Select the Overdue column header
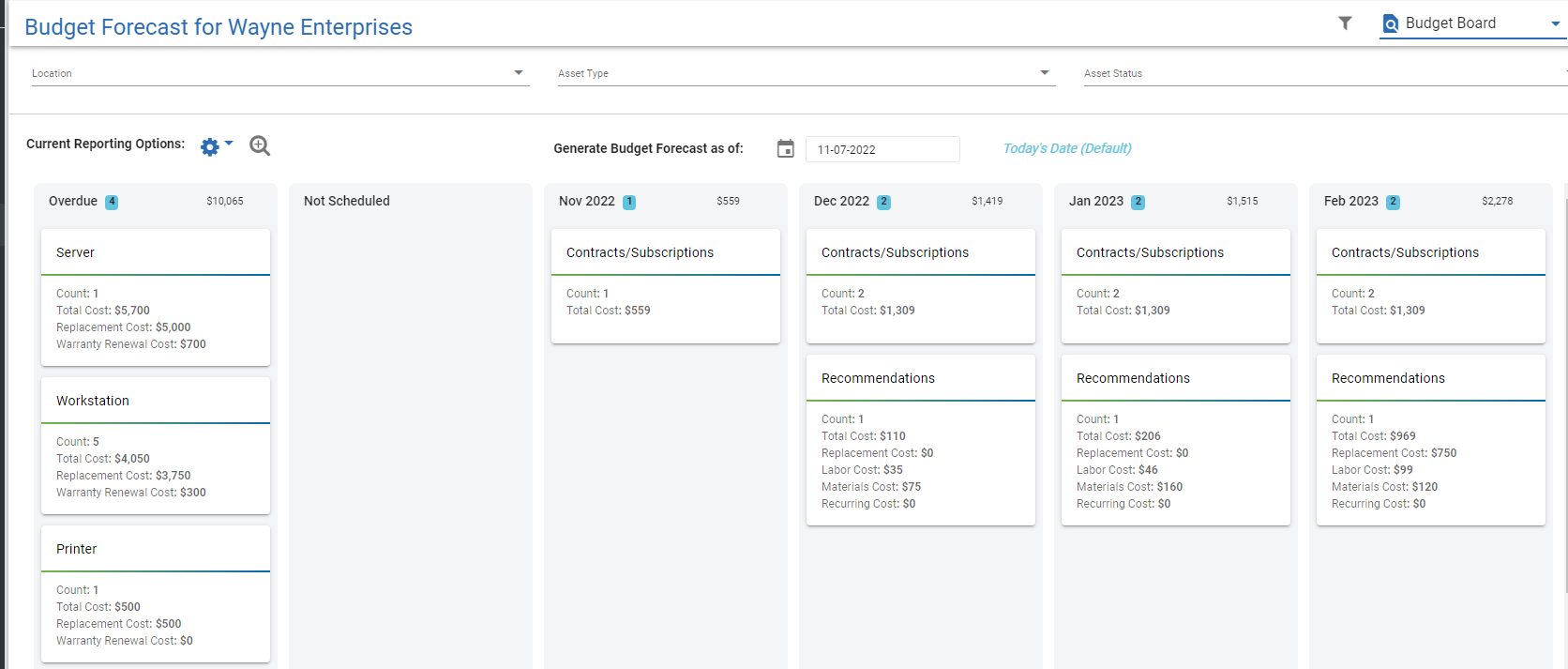 pyautogui.click(x=73, y=201)
